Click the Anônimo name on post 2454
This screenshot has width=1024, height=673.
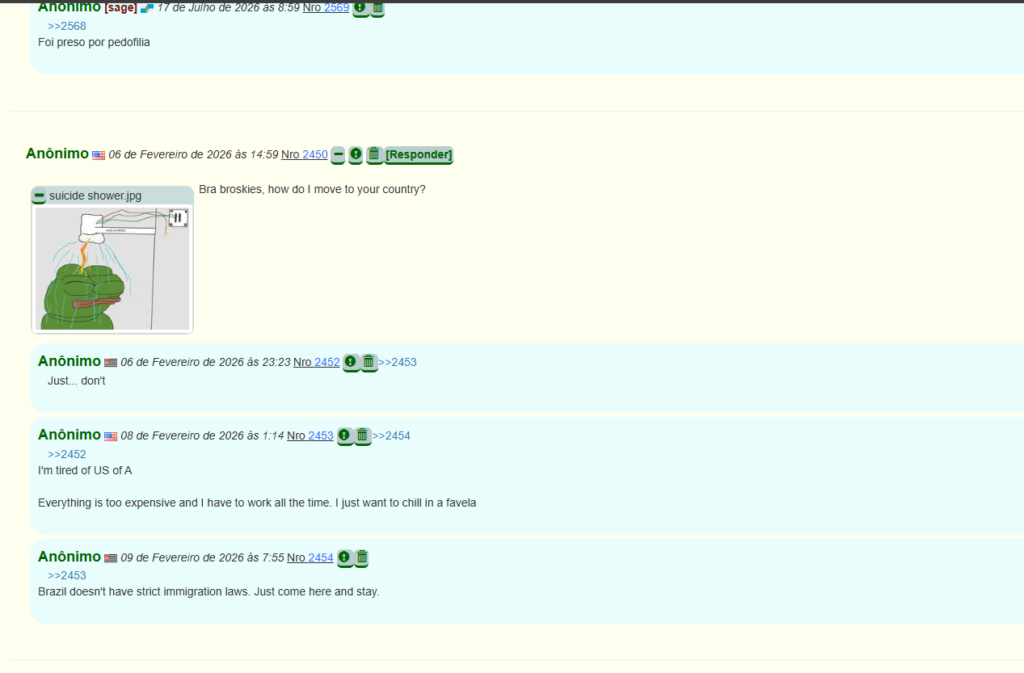coord(69,557)
